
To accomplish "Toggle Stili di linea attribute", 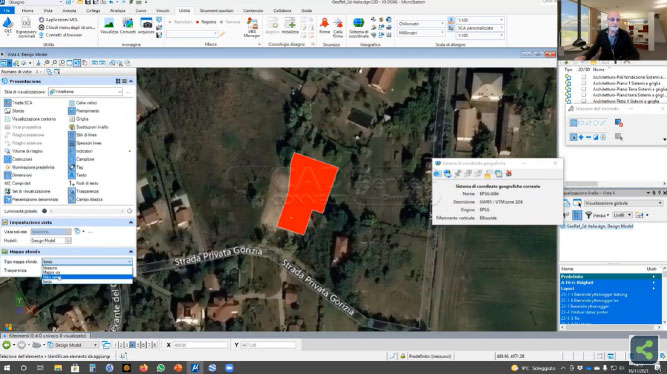I will click(x=83, y=135).
